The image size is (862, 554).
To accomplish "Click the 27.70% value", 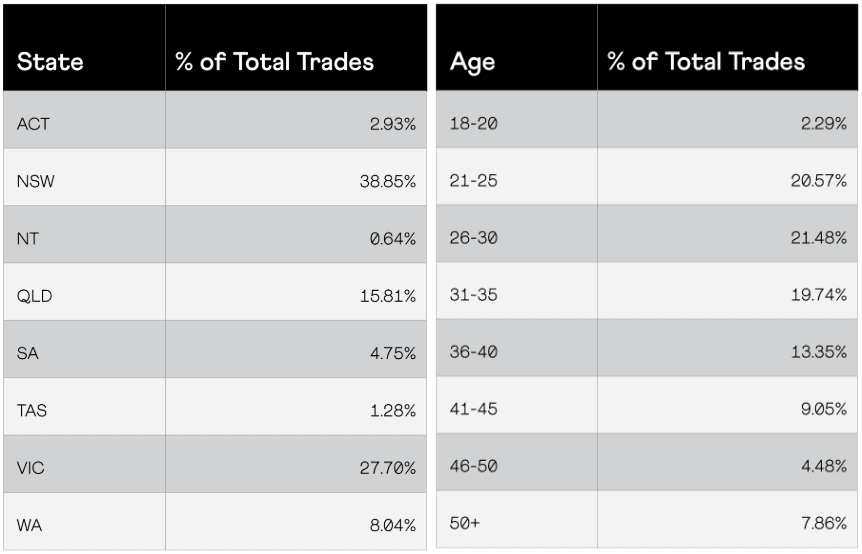I will [388, 467].
